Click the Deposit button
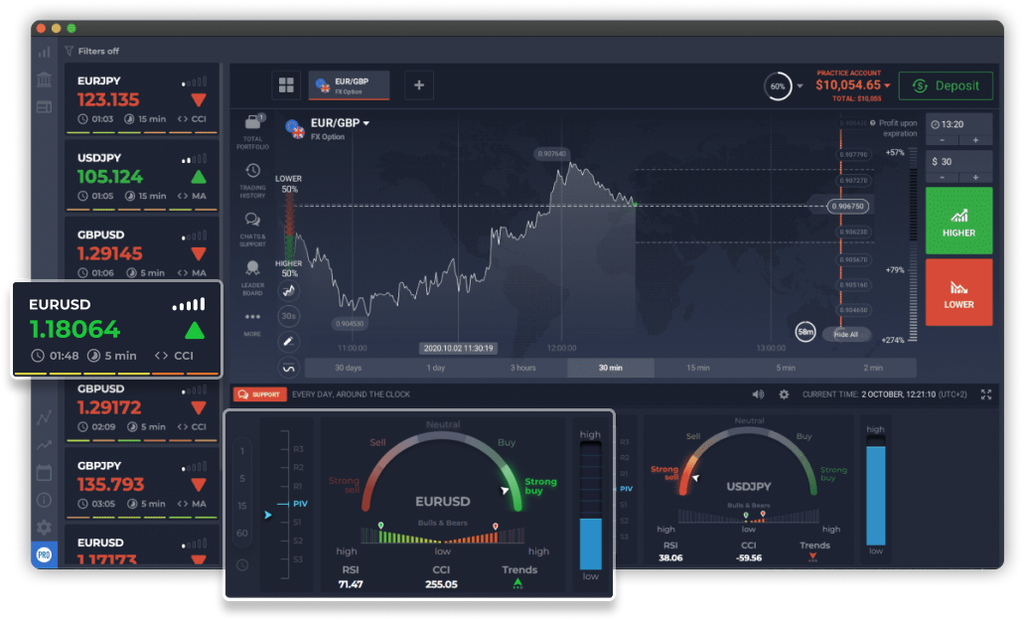The width and height of the screenshot is (1024, 621). pyautogui.click(x=946, y=86)
